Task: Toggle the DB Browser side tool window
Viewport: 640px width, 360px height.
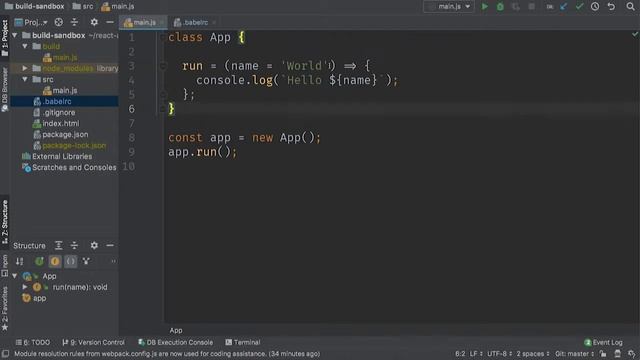Action: point(5,89)
